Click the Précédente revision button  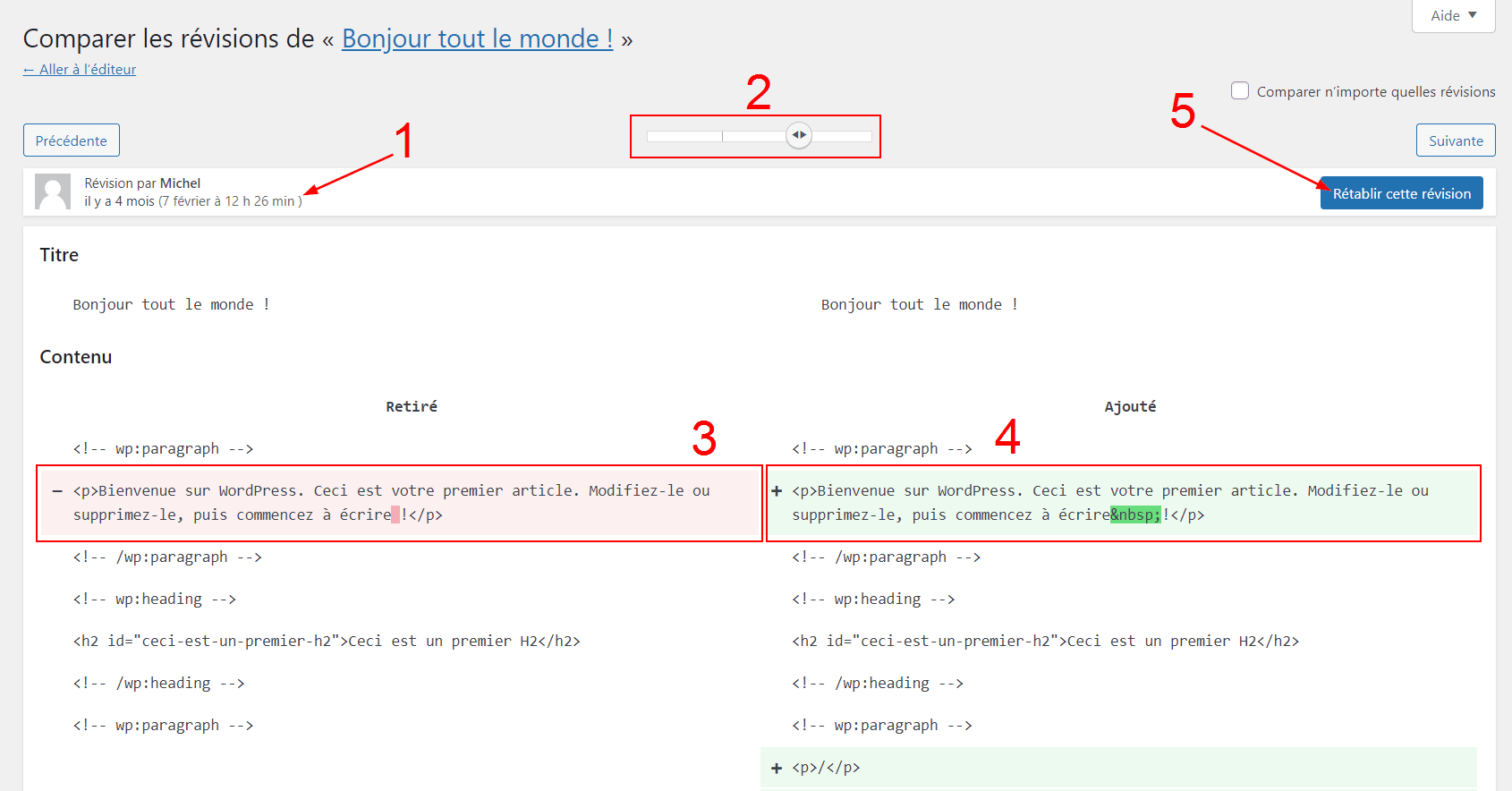[72, 140]
